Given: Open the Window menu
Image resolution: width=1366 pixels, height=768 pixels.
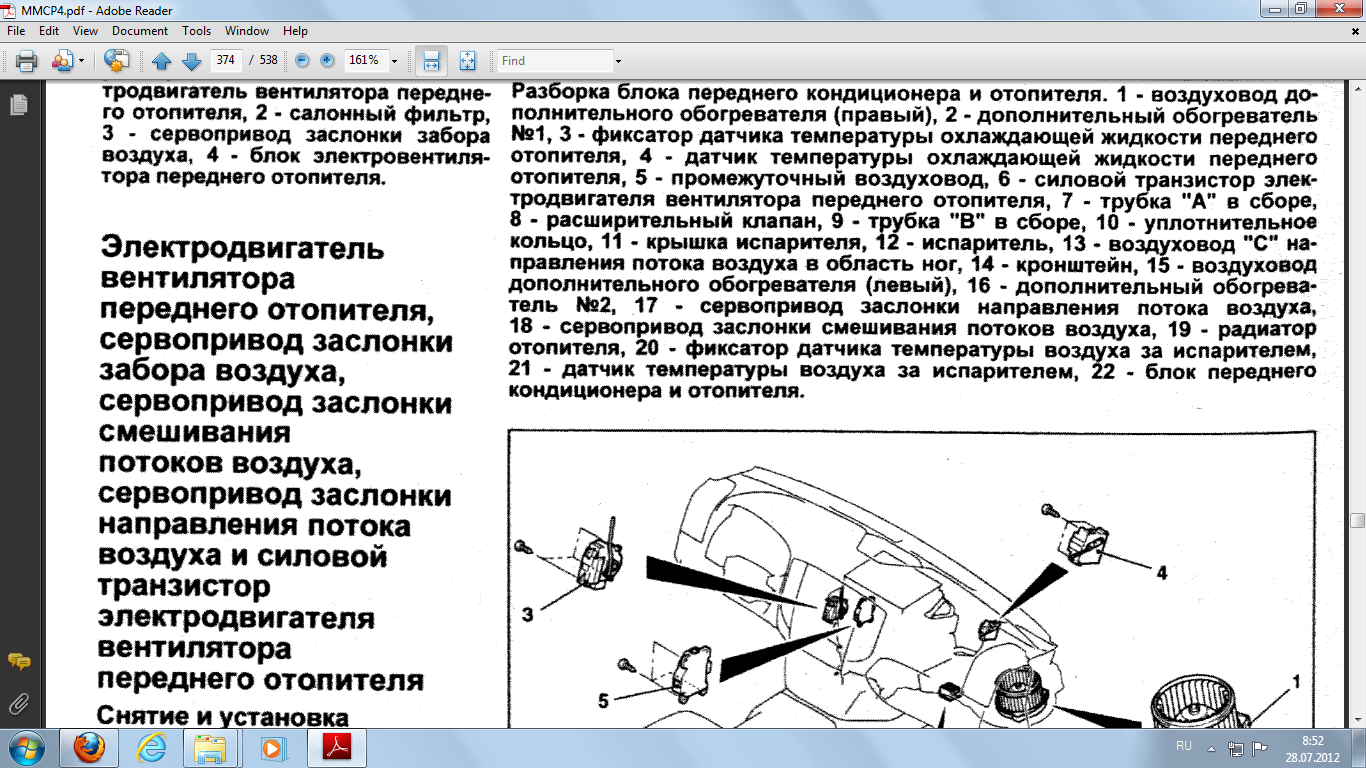Looking at the screenshot, I should tap(247, 31).
